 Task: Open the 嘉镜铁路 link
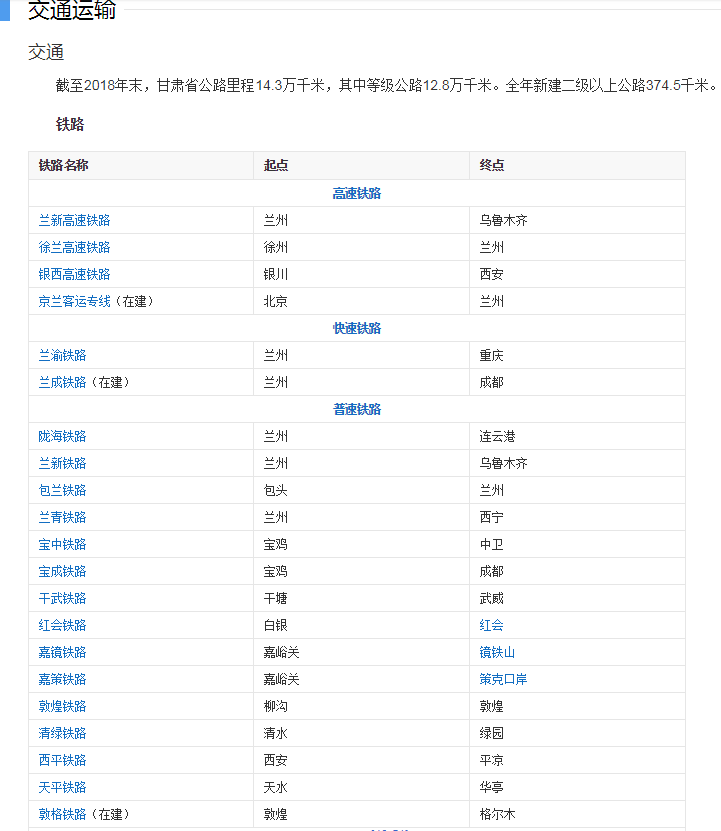click(62, 653)
